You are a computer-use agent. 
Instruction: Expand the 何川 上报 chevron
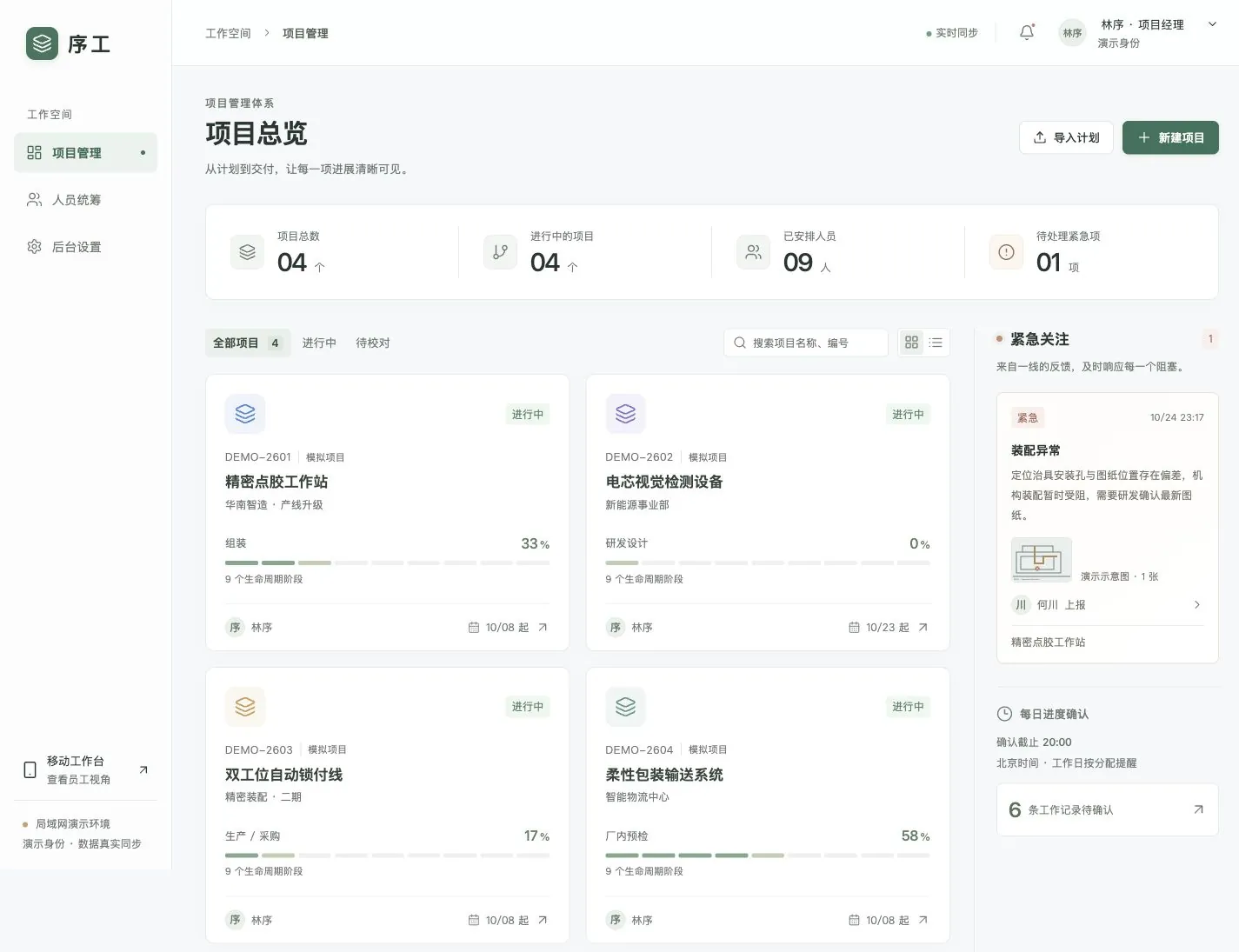1197,604
